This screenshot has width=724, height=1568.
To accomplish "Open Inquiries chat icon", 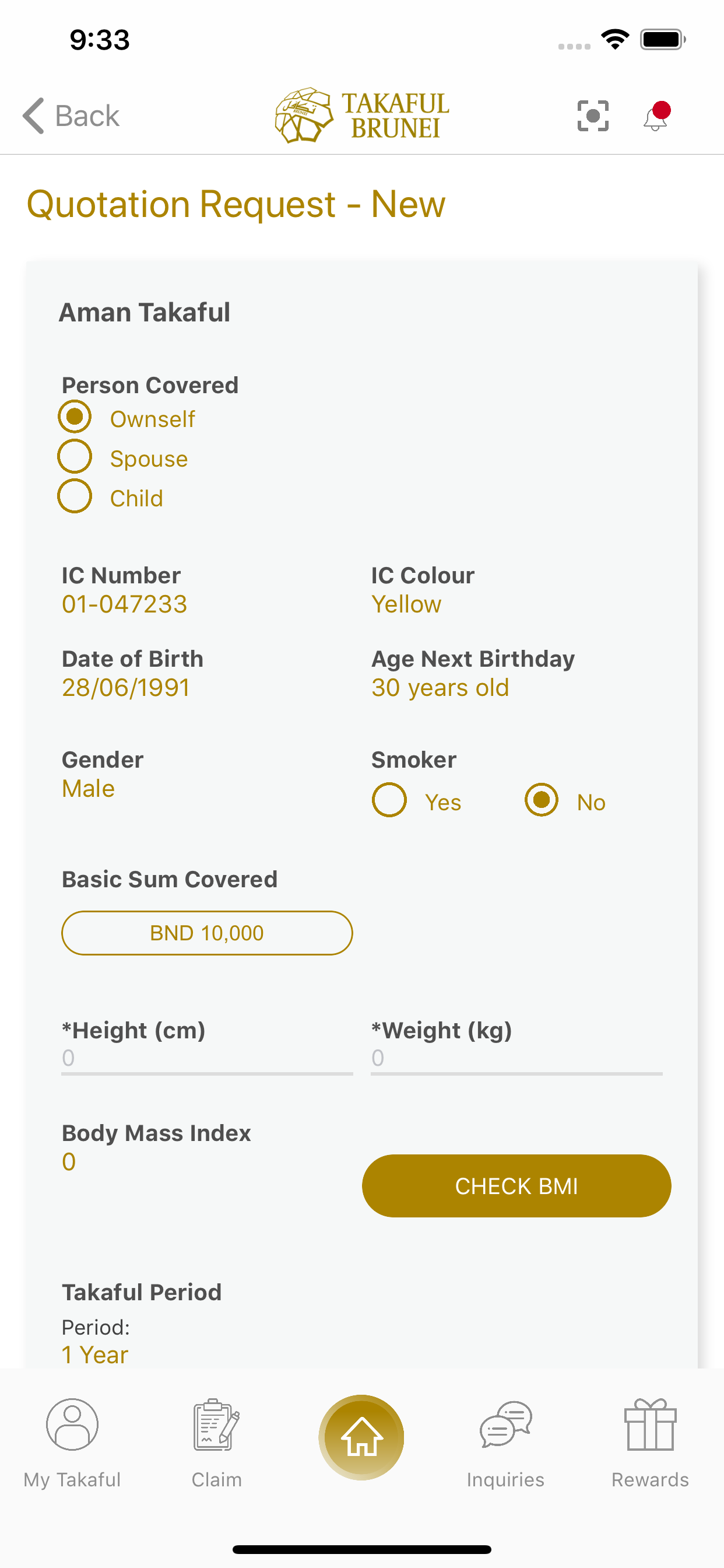I will click(505, 1424).
